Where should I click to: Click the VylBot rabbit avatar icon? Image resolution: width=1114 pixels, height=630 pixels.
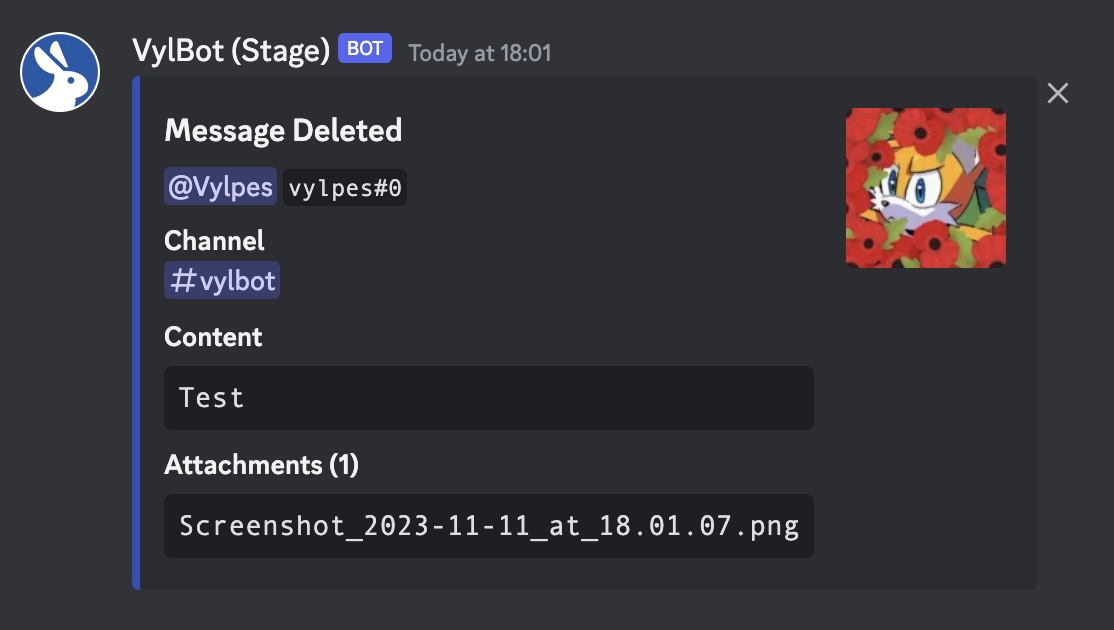[x=60, y=72]
